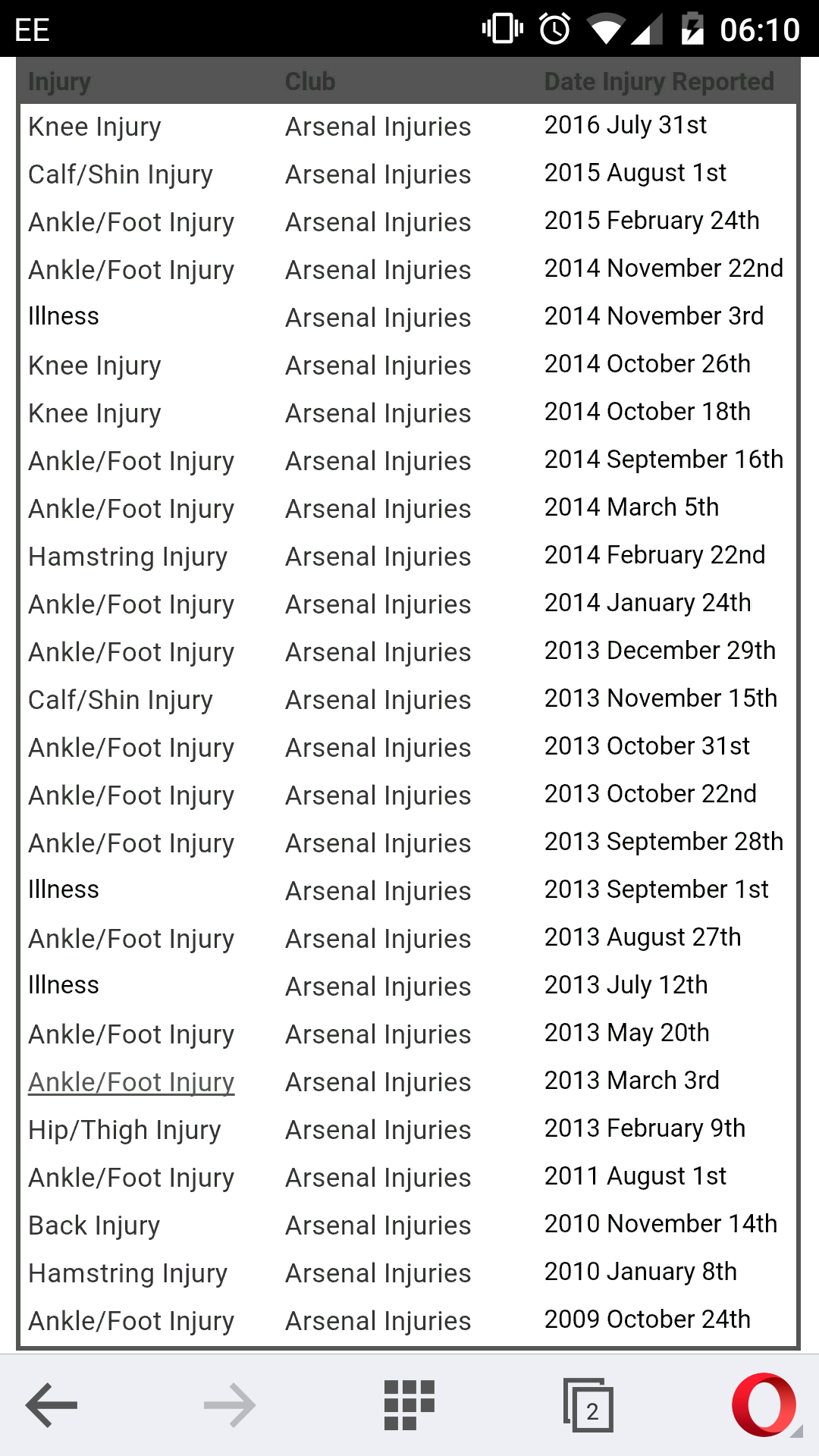The width and height of the screenshot is (819, 1456).
Task: Open the underlined Ankle/Foot Injury link
Action: tap(131, 1082)
